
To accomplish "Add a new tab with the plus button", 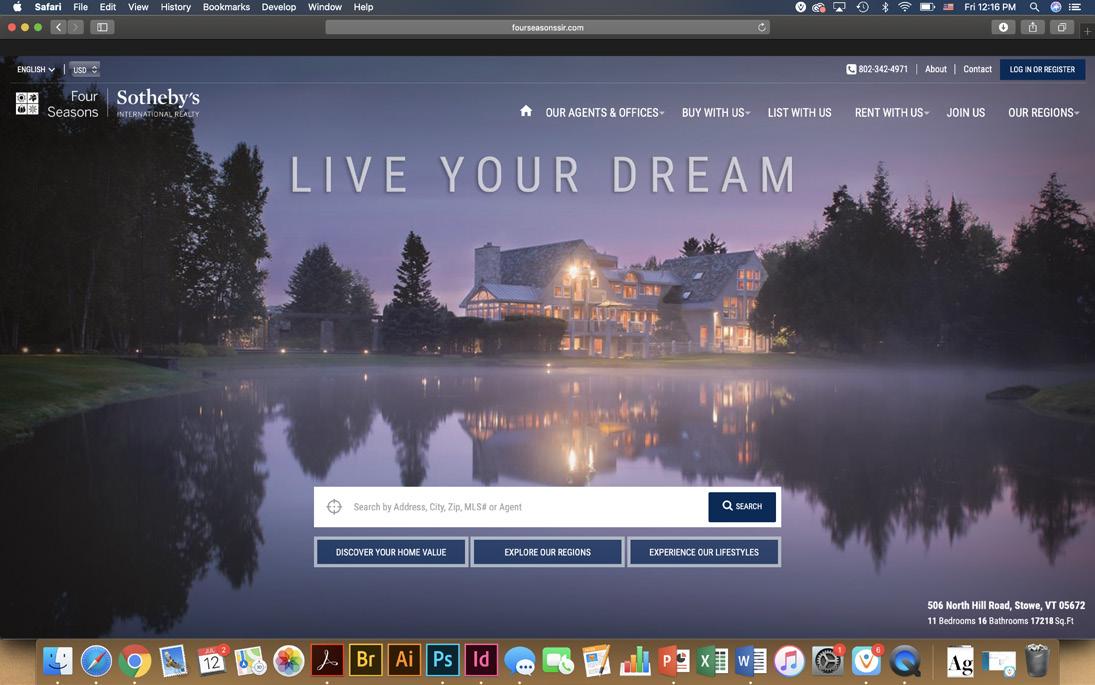I will [x=1087, y=31].
